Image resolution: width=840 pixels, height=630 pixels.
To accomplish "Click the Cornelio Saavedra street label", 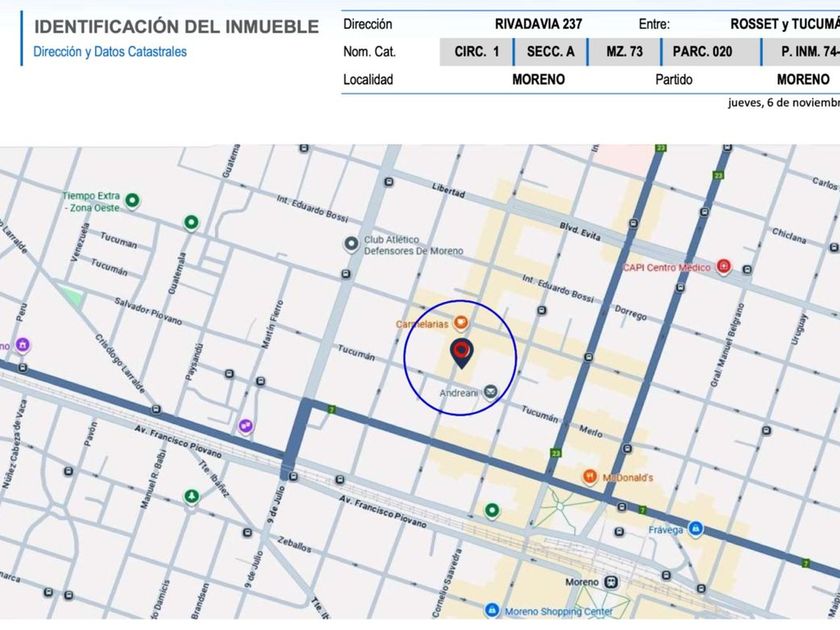I will (x=446, y=583).
